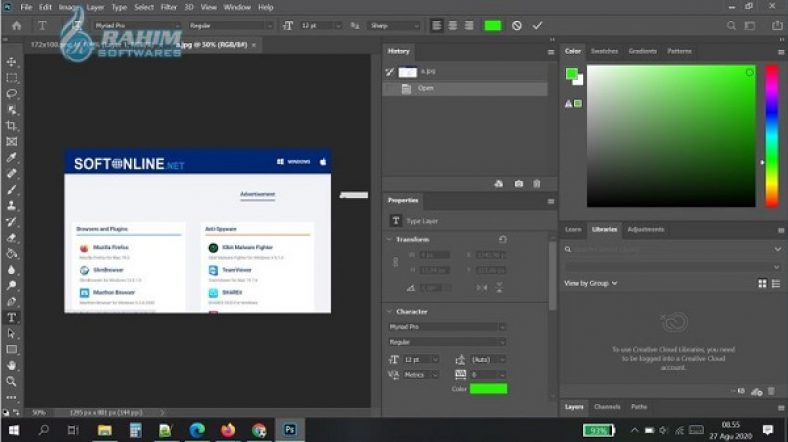Screen dimensions: 788x442
Task: Open the Share icon at top right
Action: point(777,26)
